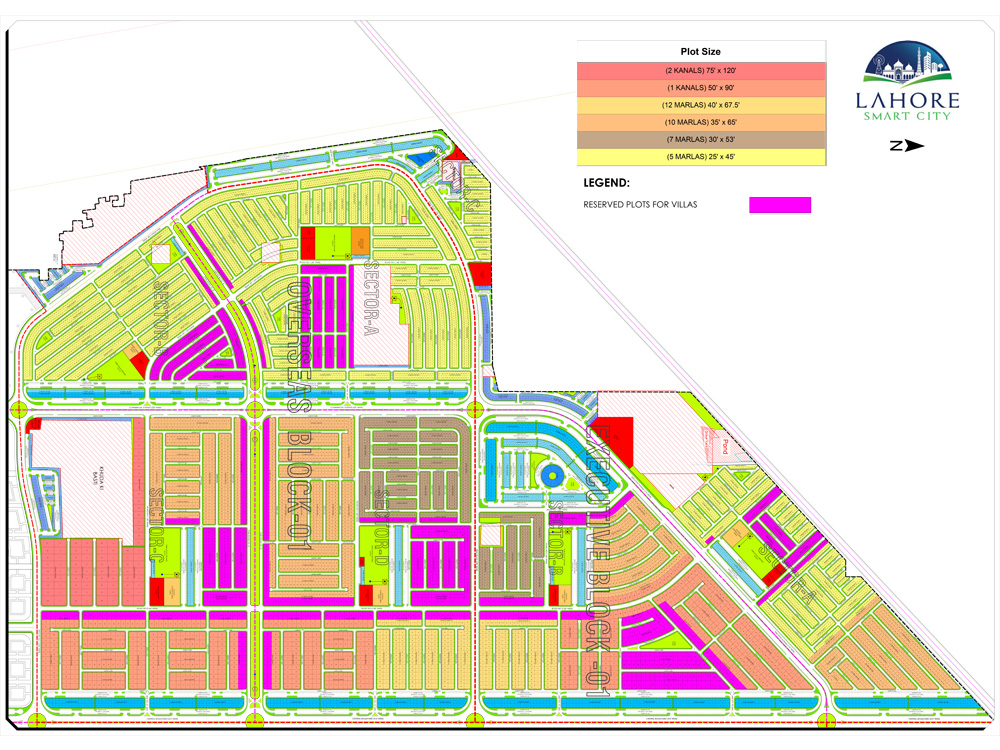1000x750 pixels.
Task: Click the large red plot near Executive Block
Action: pos(615,440)
